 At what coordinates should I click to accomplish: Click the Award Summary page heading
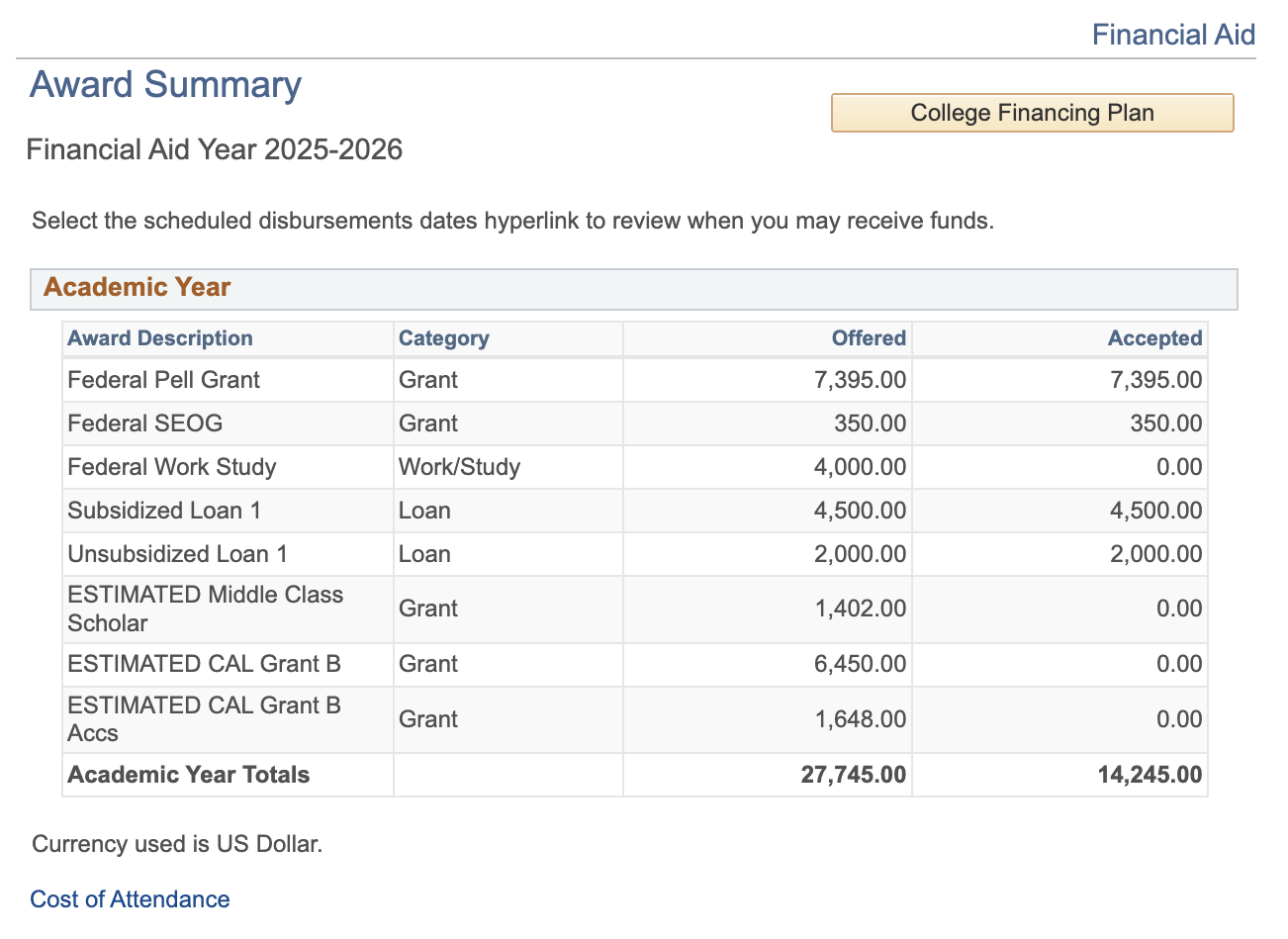coord(165,85)
